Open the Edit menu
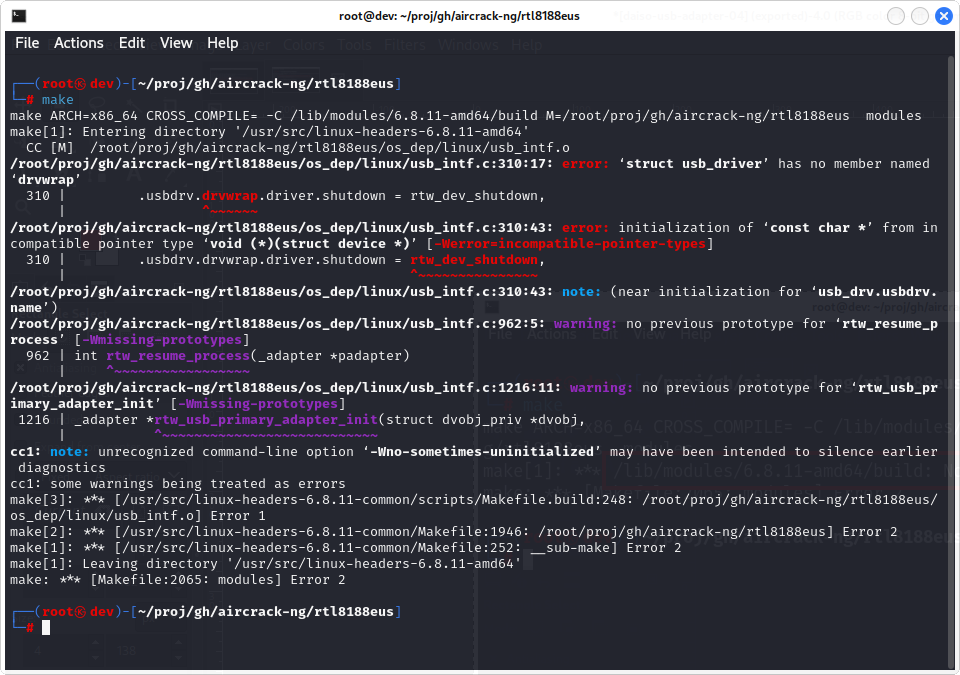Screen dimensions: 960x675 132,43
